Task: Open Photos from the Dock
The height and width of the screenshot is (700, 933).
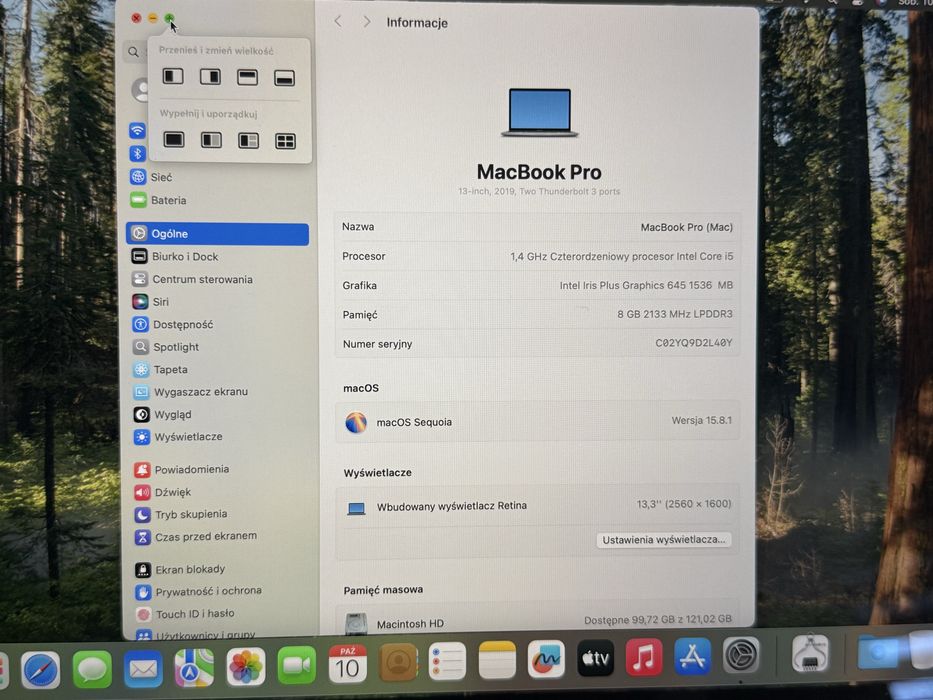Action: pyautogui.click(x=245, y=667)
